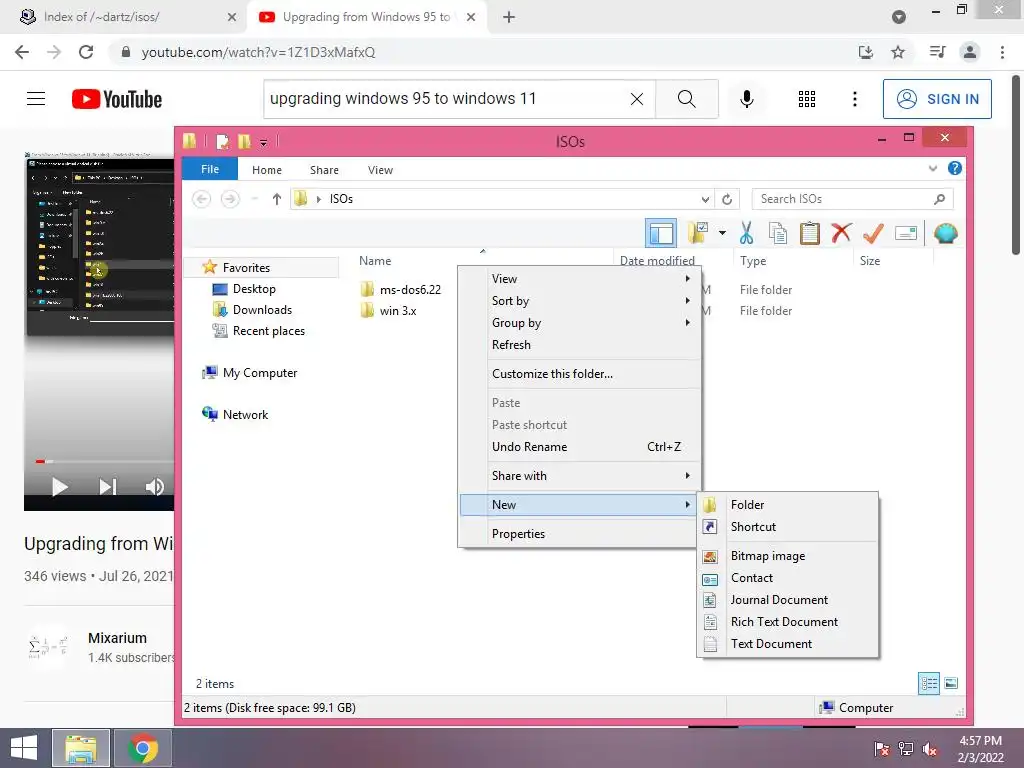Create a new Rich Text Document

click(788, 622)
